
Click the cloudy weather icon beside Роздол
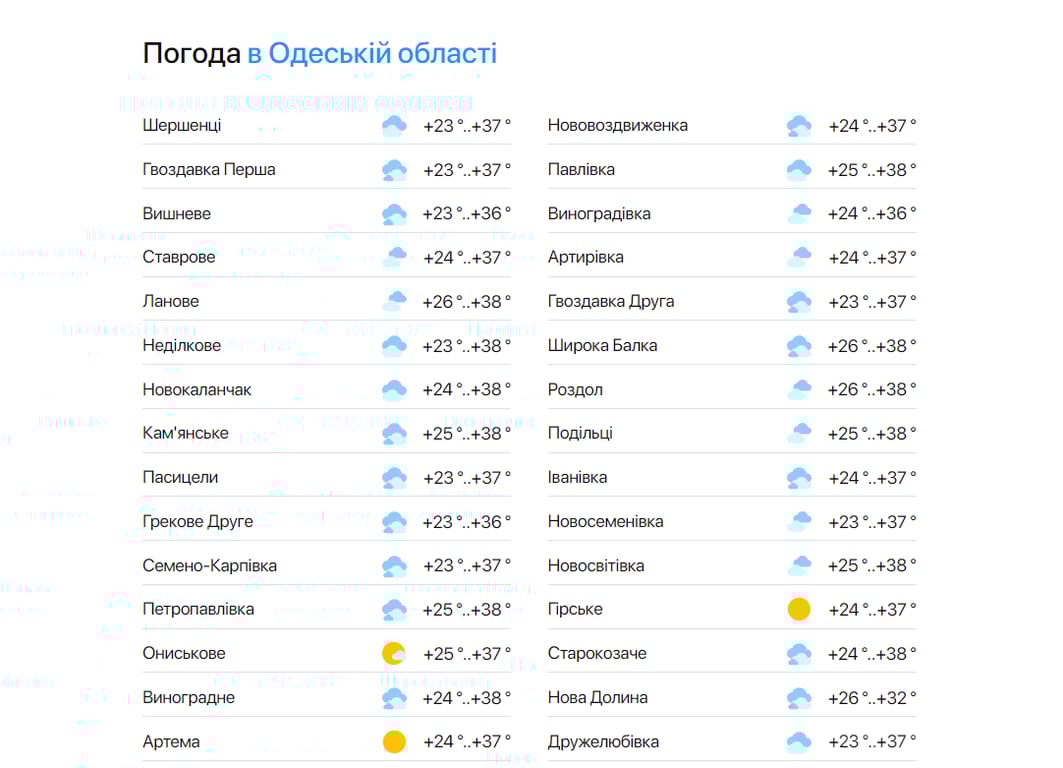(x=798, y=389)
